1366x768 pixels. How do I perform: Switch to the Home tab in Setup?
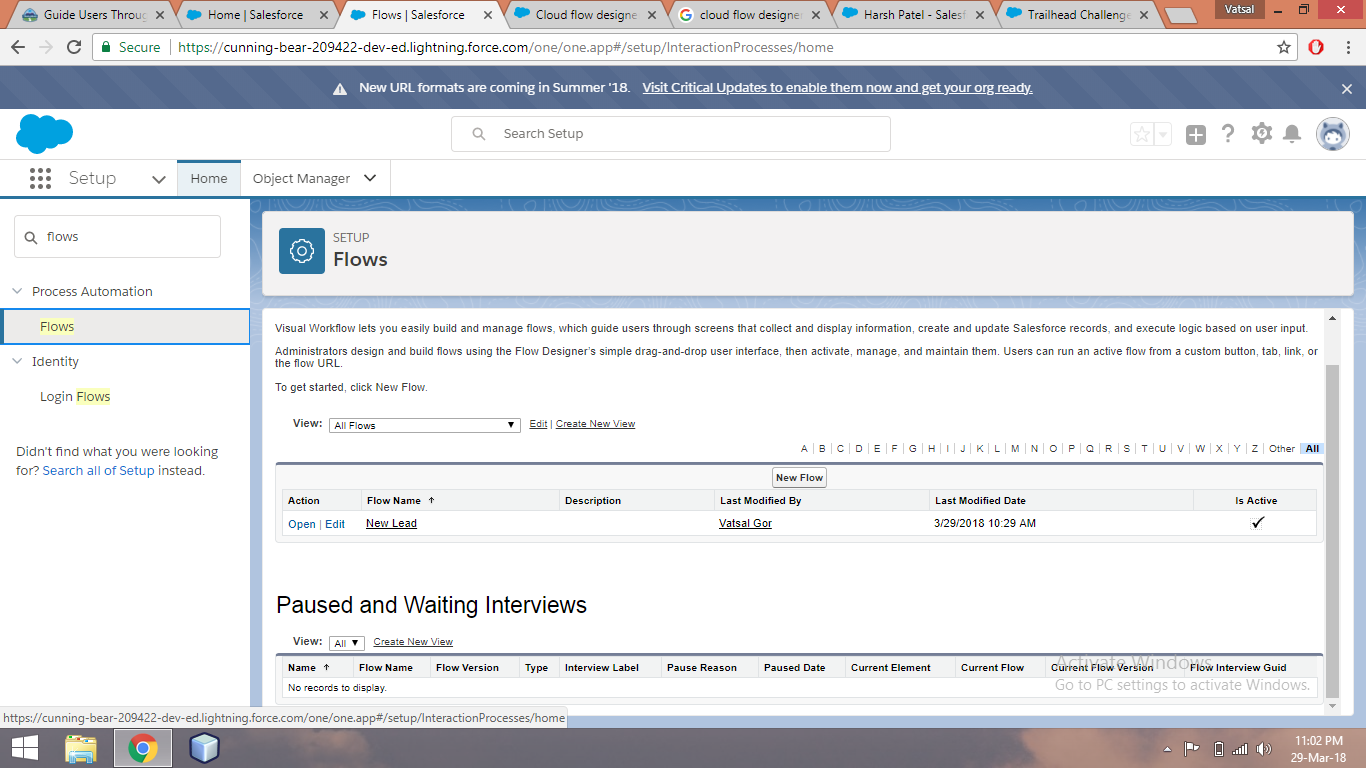tap(209, 178)
